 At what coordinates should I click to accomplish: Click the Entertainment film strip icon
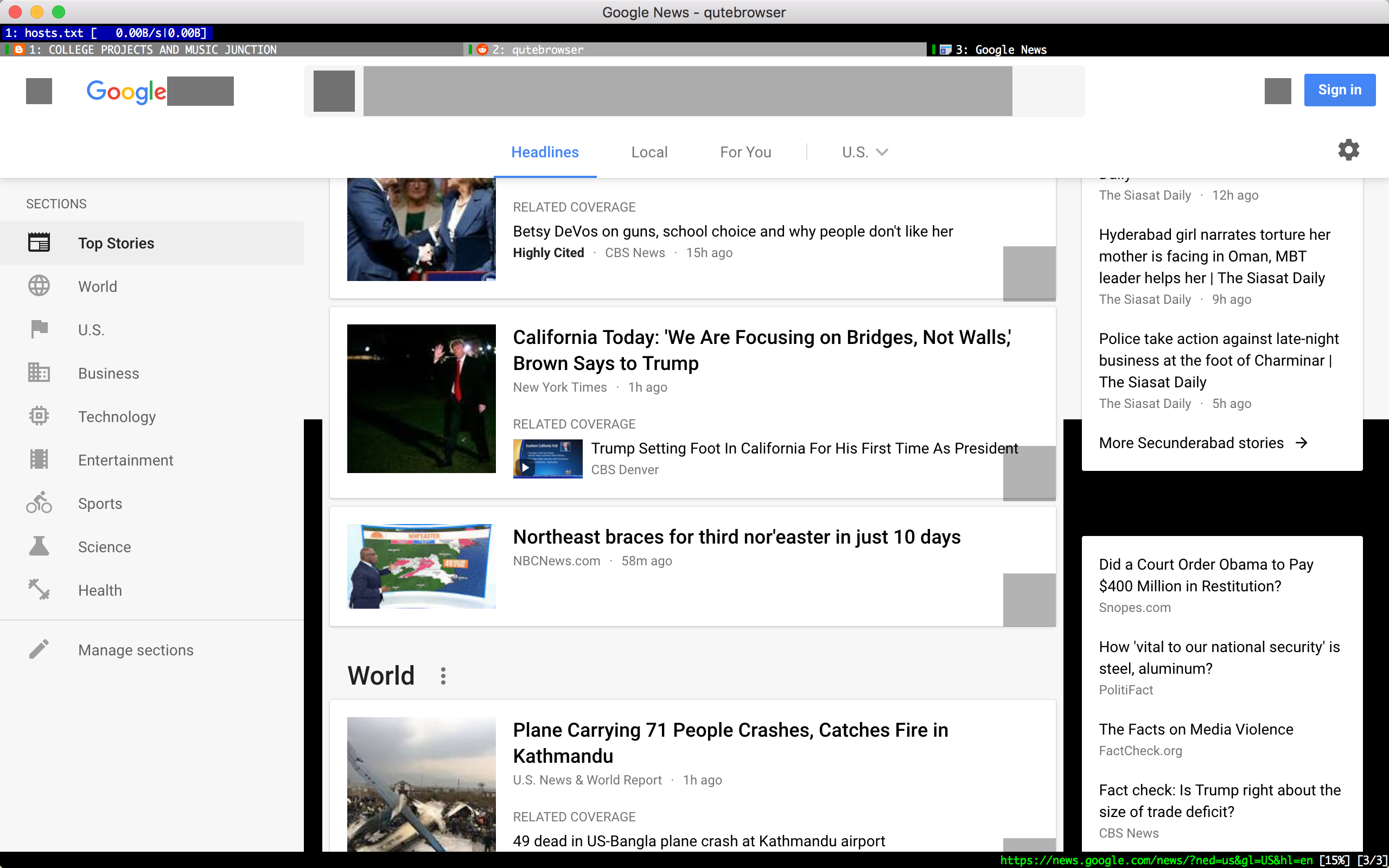click(39, 459)
